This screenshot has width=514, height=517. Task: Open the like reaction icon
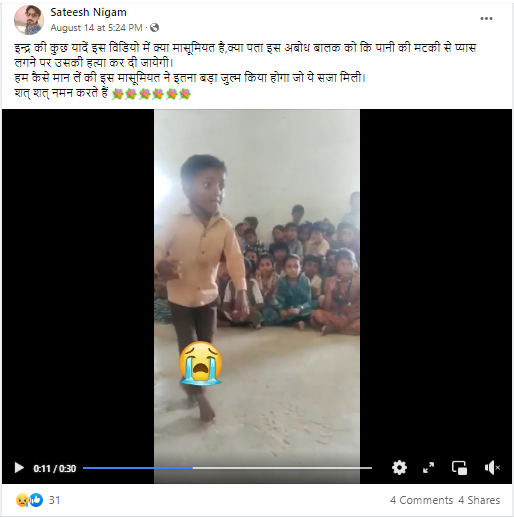pos(36,500)
